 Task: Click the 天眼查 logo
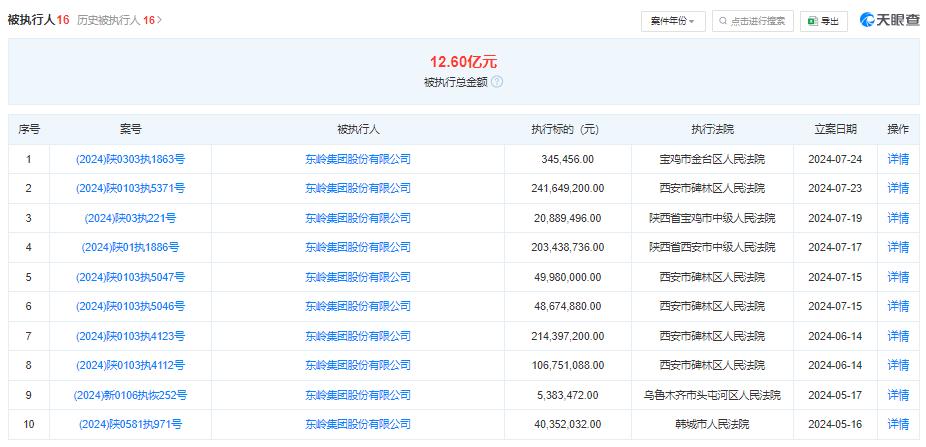coord(890,20)
